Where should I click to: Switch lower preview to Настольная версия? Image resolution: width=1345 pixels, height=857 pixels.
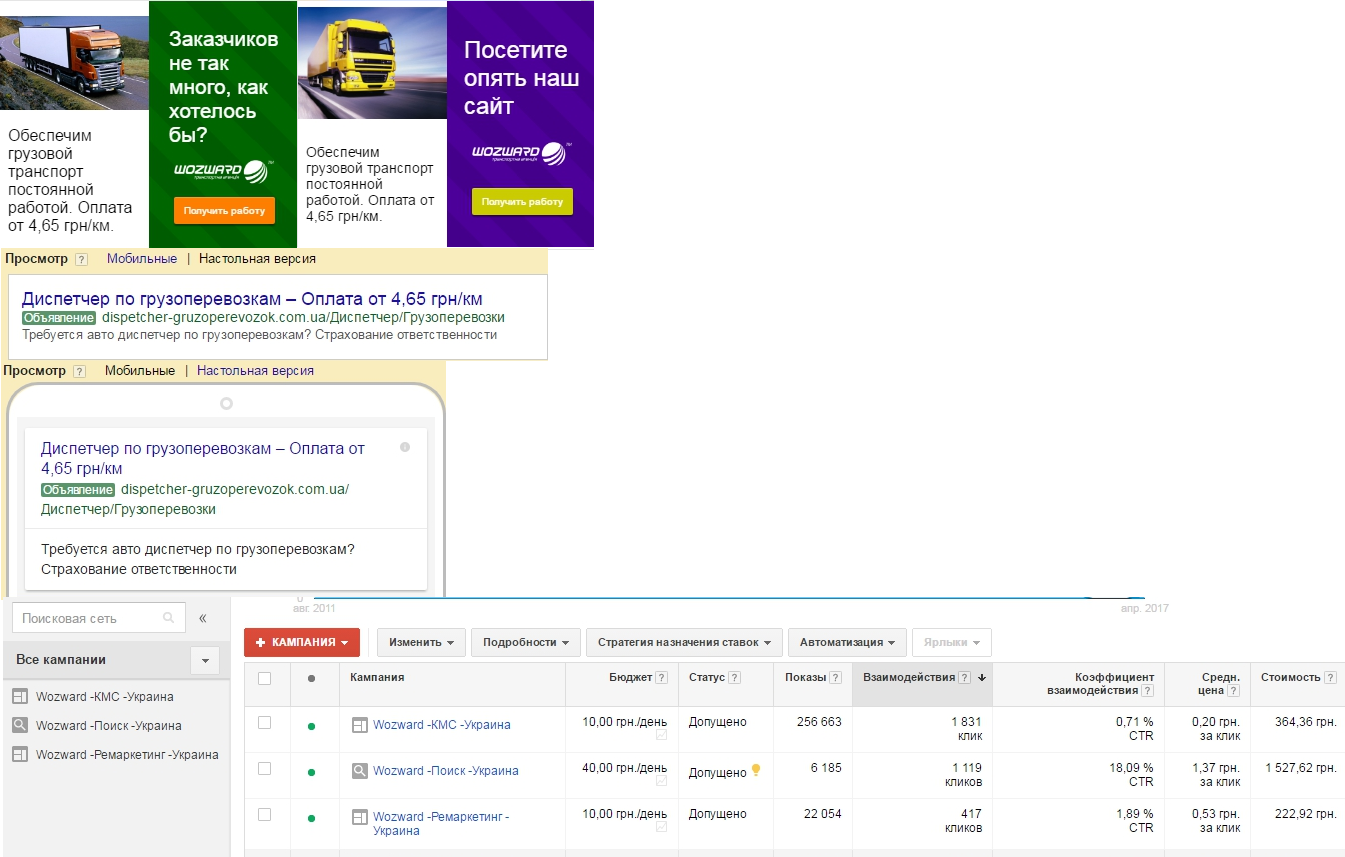255,371
